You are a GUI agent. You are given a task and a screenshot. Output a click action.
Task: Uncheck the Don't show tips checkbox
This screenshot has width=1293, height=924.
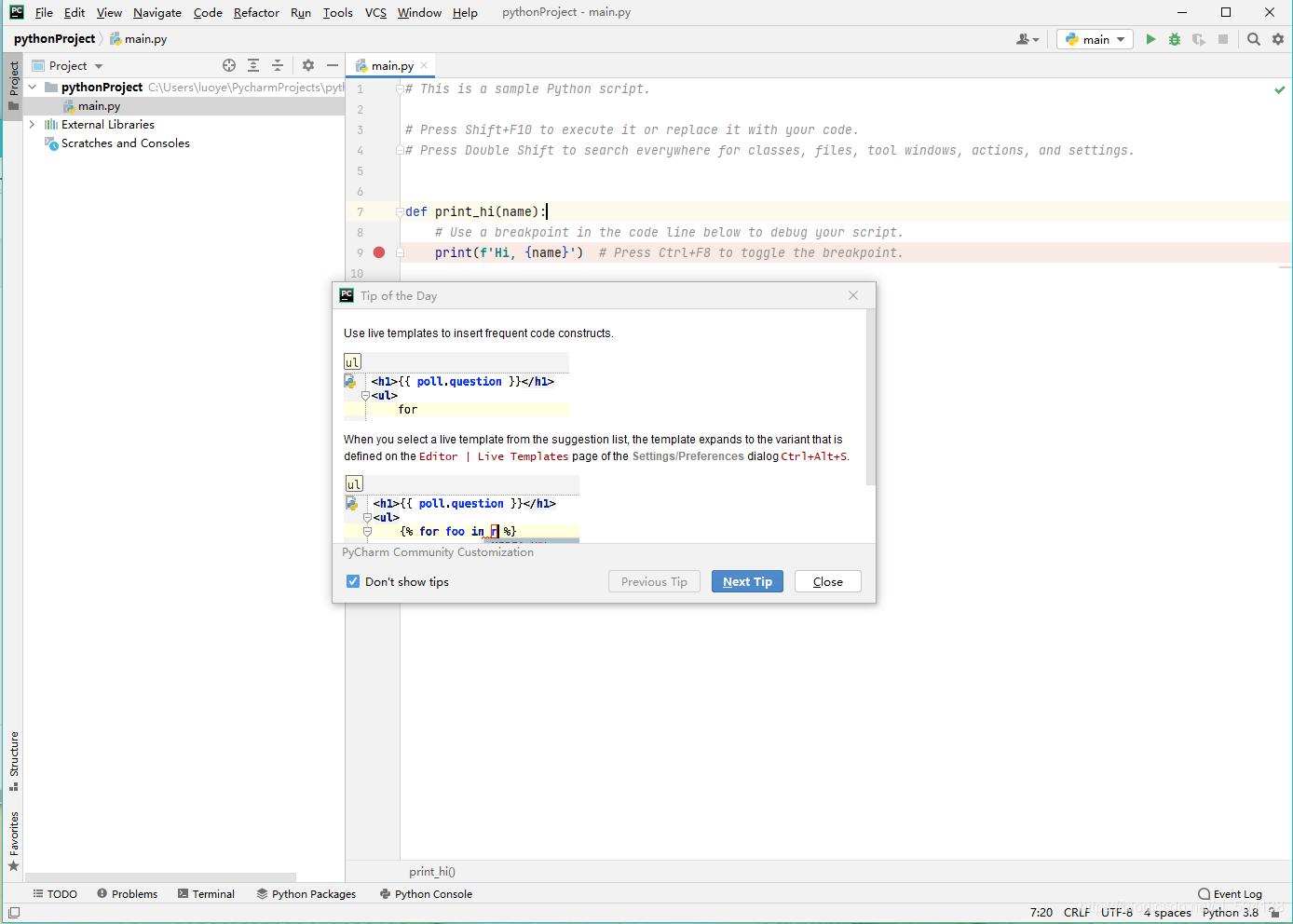[x=353, y=581]
